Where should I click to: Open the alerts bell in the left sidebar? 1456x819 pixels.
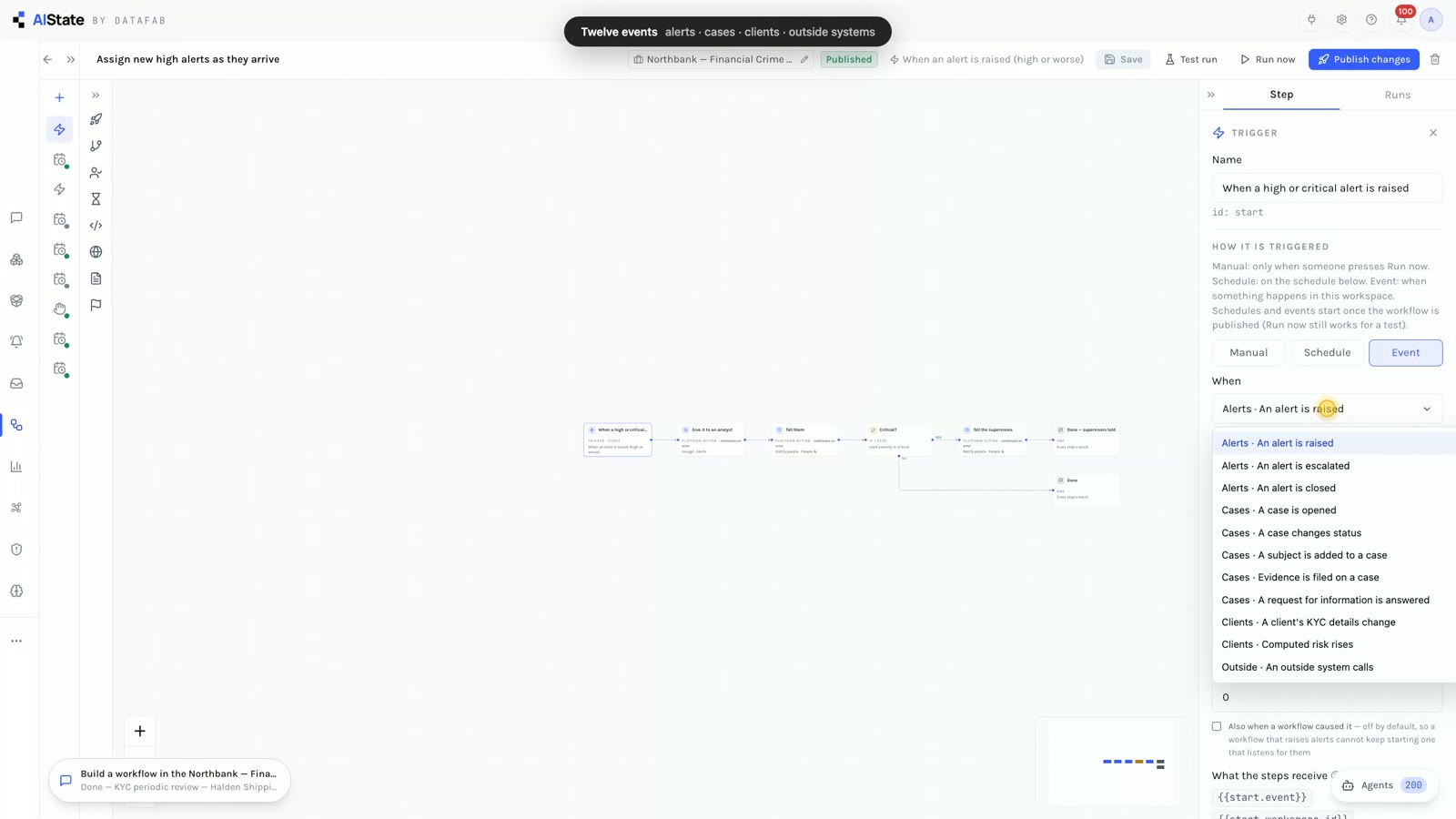16,342
